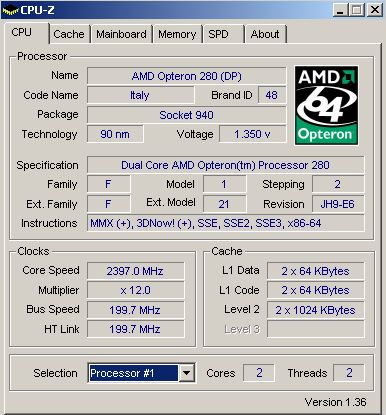This screenshot has width=386, height=415.
Task: Click the Name field AMD Opteron 280 (DP)
Action: click(x=186, y=76)
